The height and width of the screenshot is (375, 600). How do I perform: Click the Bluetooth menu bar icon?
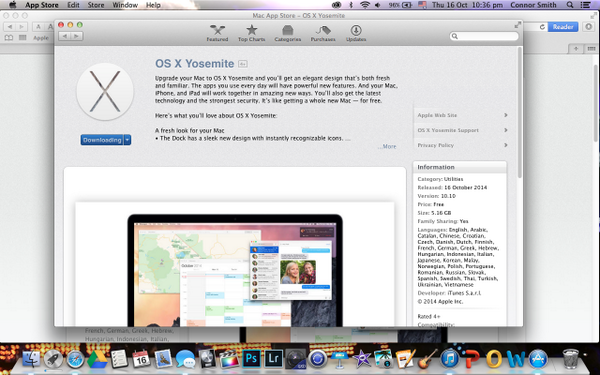pos(351,5)
